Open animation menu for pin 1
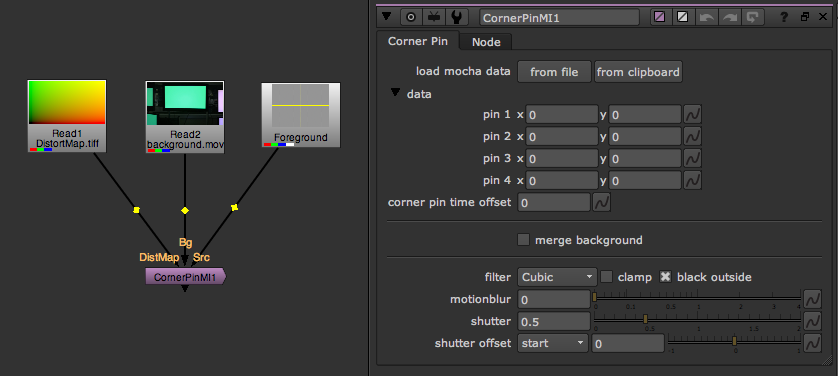The height and width of the screenshot is (376, 838). coord(693,114)
